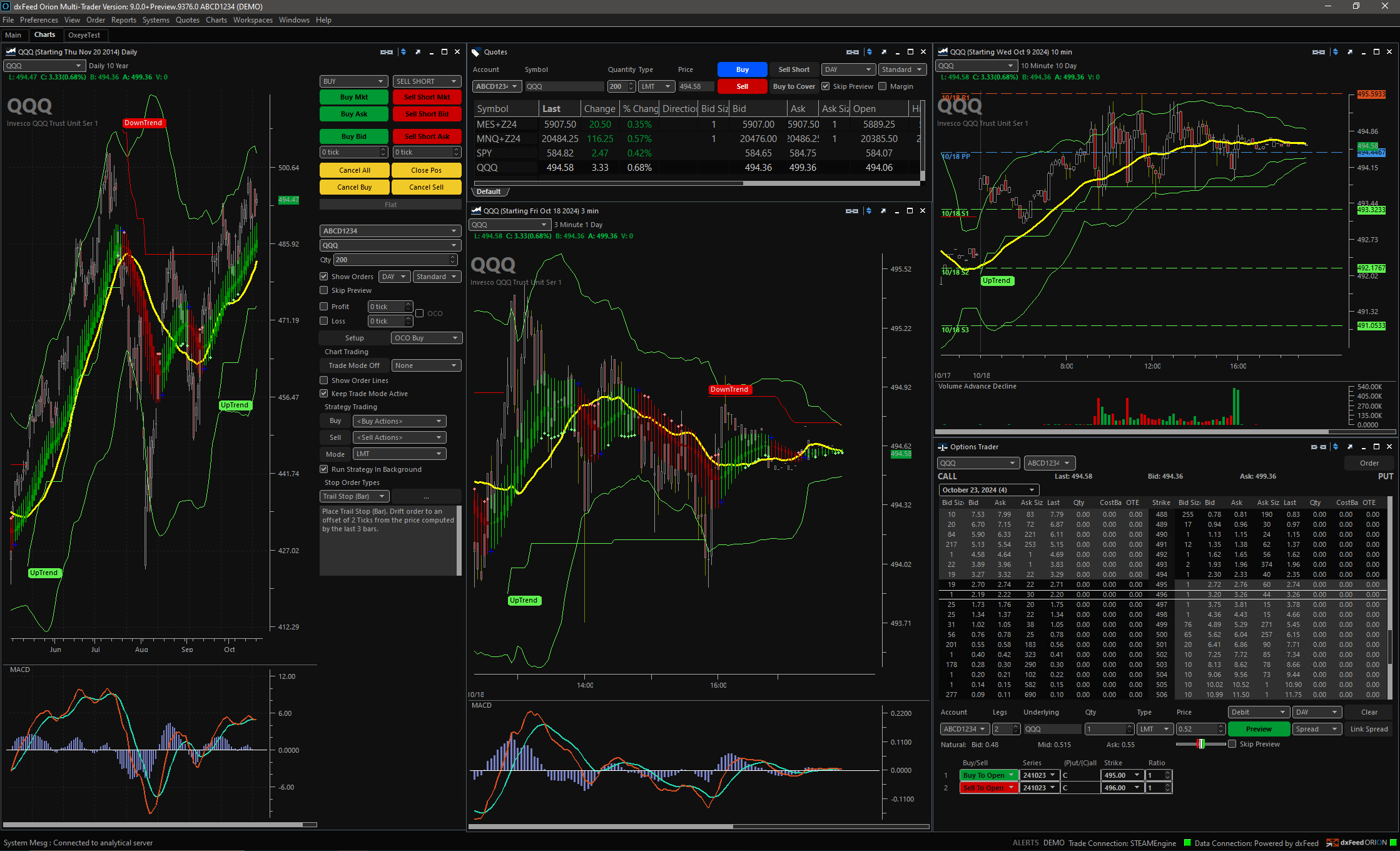Uncheck Keep Trade Mode Active
The height and width of the screenshot is (851, 1400).
(x=324, y=393)
